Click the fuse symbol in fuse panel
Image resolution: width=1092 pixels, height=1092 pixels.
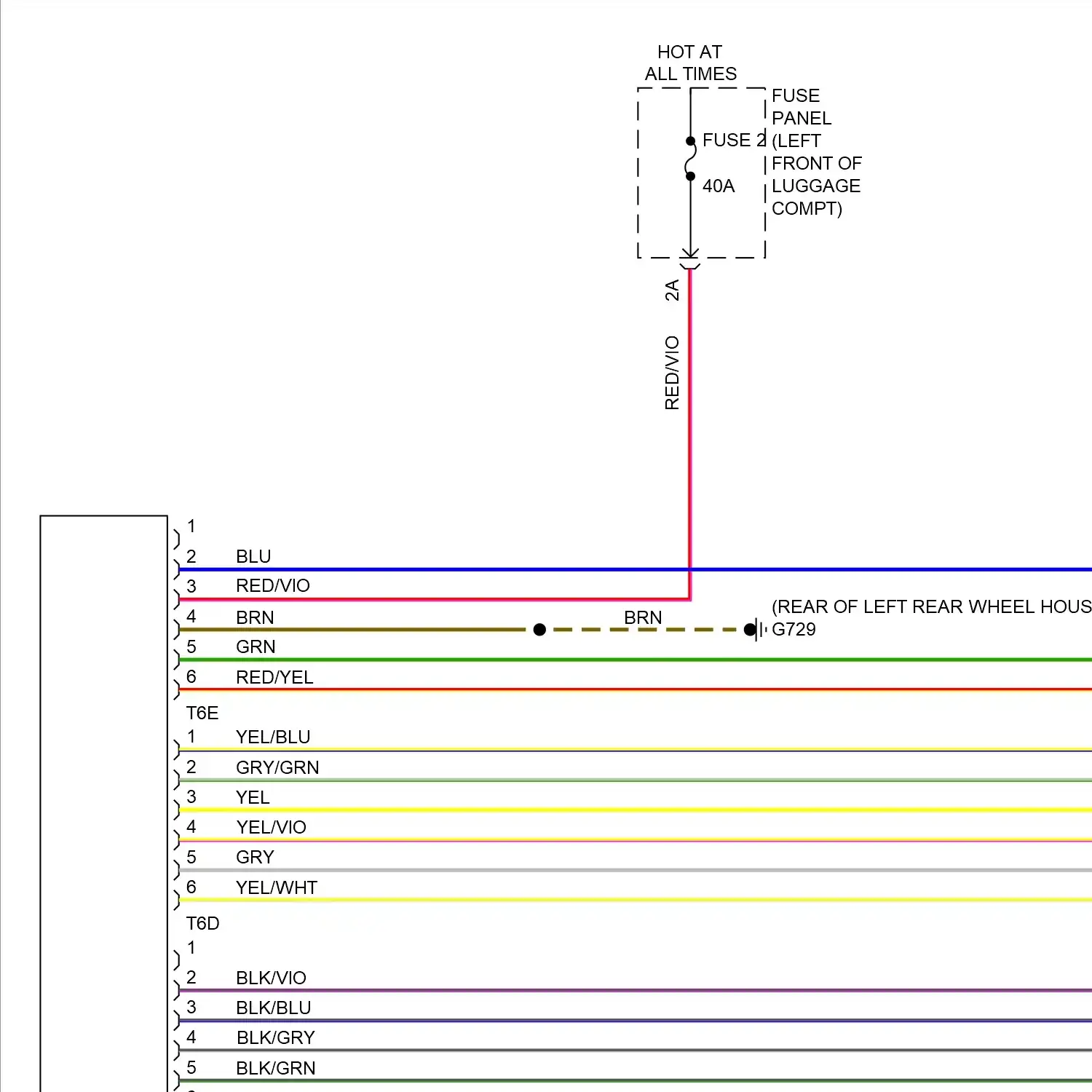[690, 159]
